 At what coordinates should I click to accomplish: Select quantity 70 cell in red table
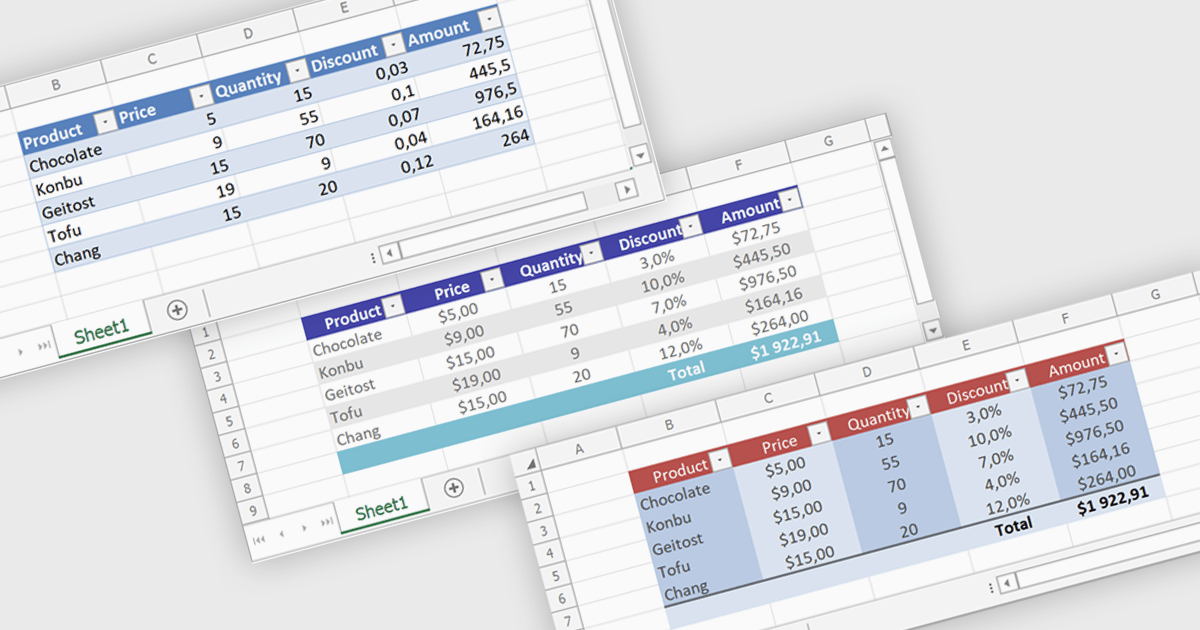(x=896, y=486)
